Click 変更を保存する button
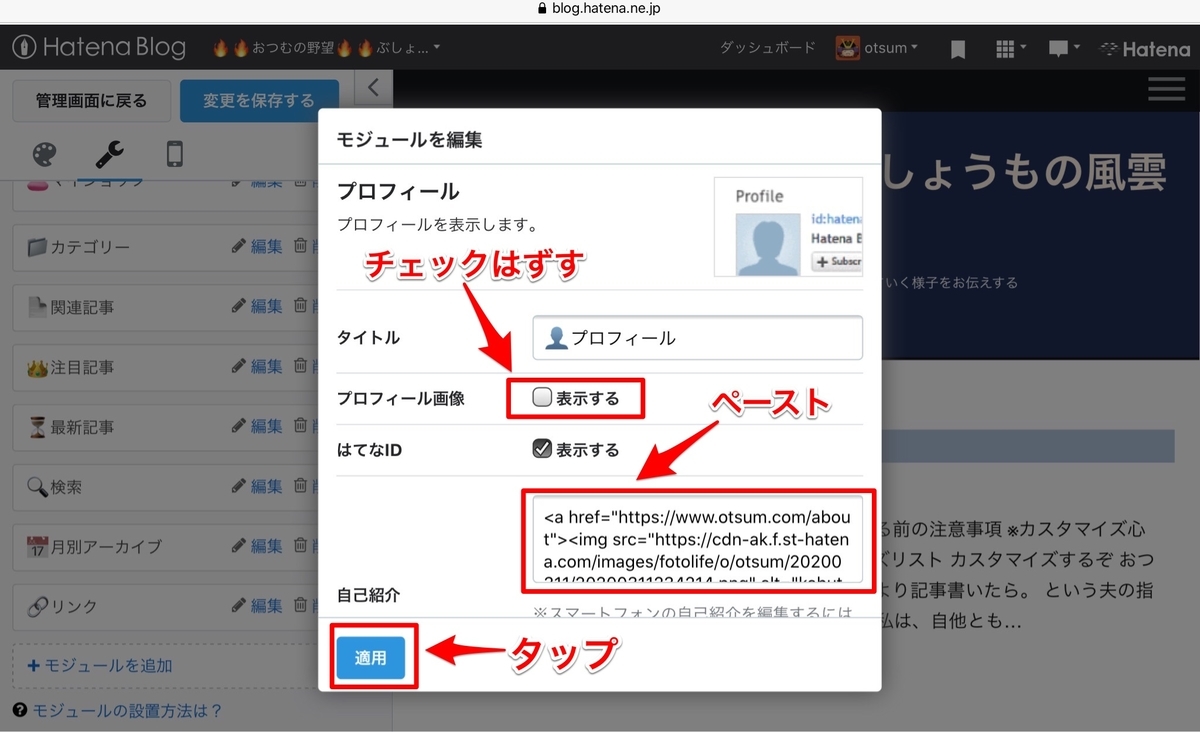Image resolution: width=1200 pixels, height=732 pixels. (259, 101)
